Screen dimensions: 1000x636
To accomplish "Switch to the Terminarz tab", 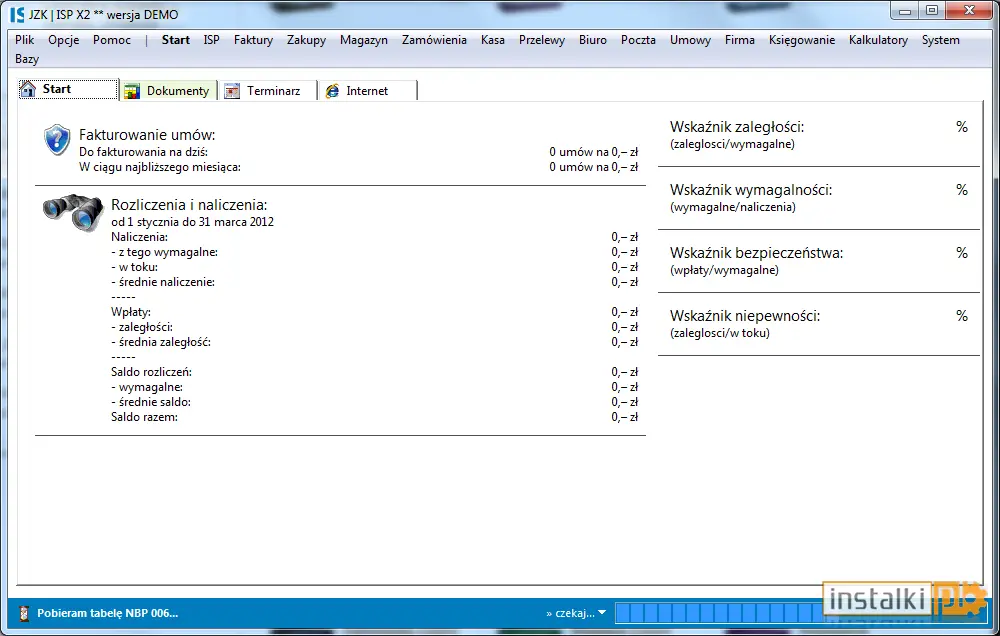I will pos(269,91).
